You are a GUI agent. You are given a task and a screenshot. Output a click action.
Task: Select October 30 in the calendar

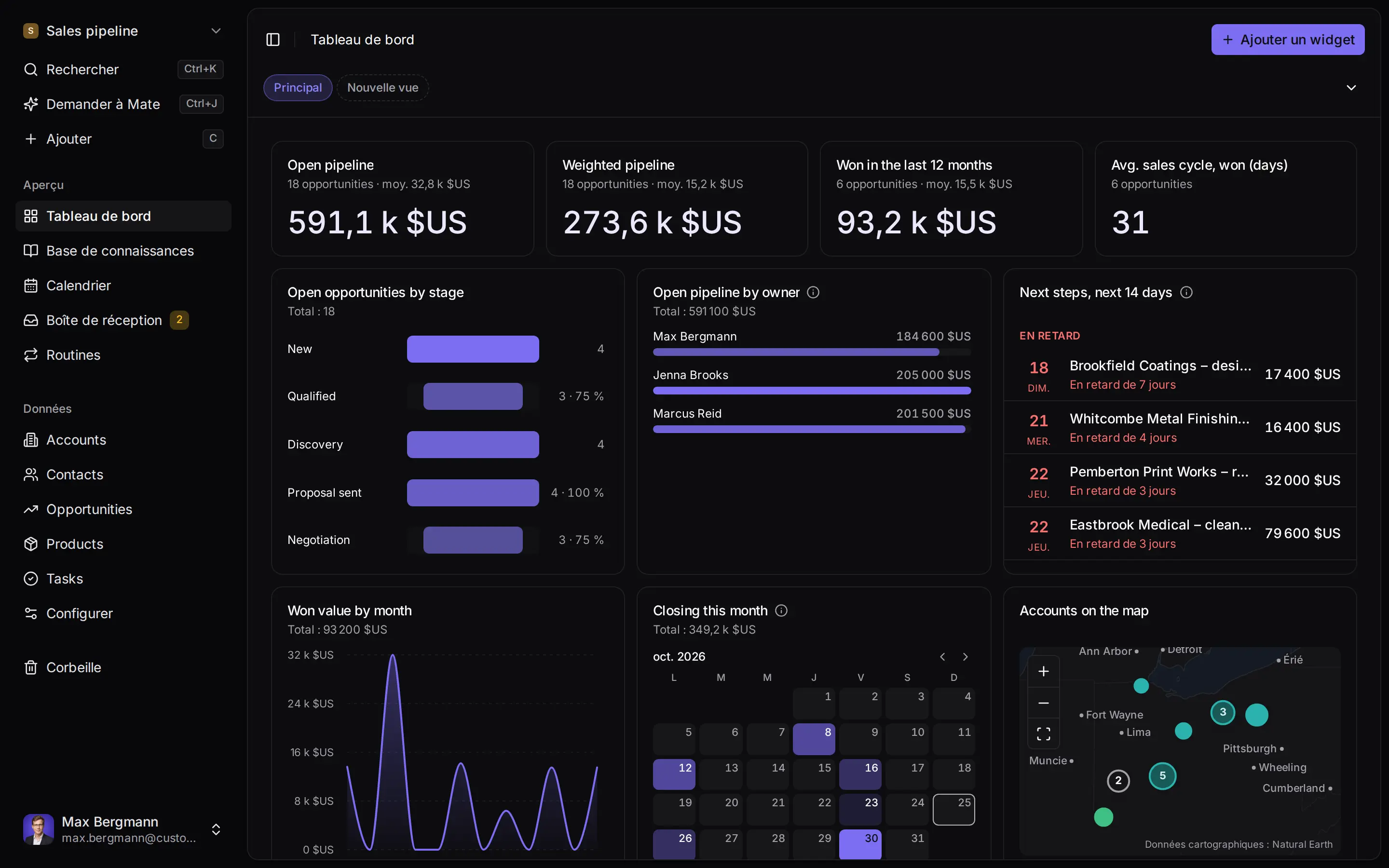pyautogui.click(x=860, y=844)
